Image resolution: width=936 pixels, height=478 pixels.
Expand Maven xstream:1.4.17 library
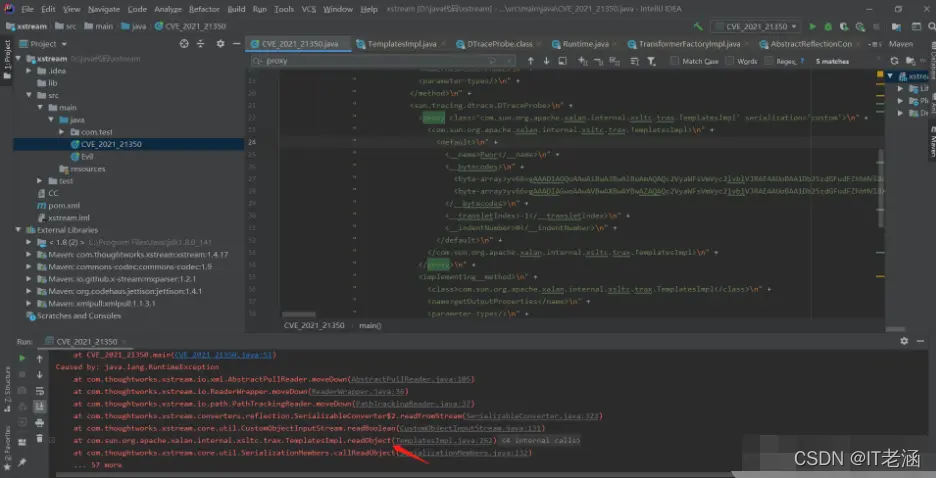pos(29,254)
